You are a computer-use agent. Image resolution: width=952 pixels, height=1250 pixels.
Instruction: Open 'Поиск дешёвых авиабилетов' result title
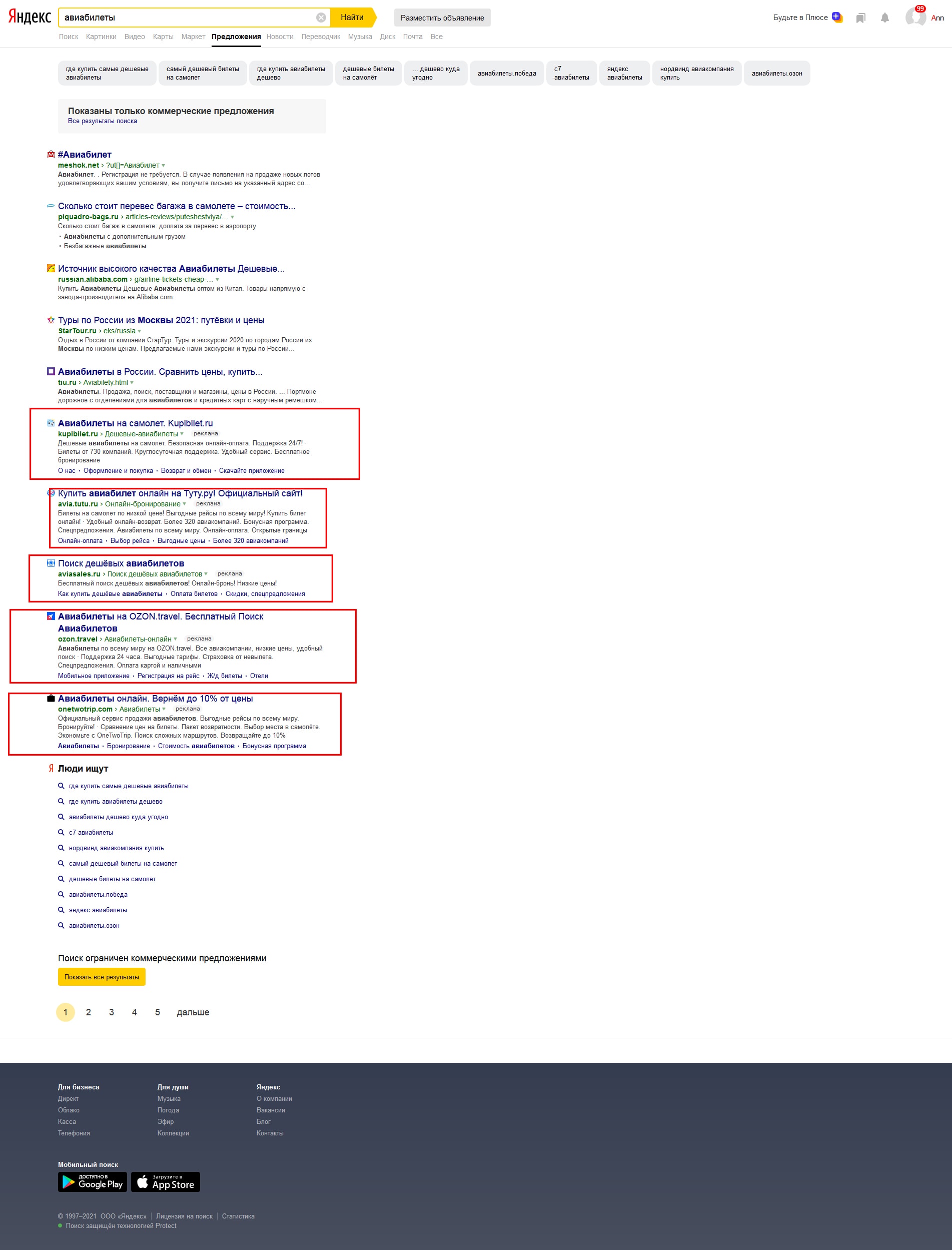(x=121, y=563)
